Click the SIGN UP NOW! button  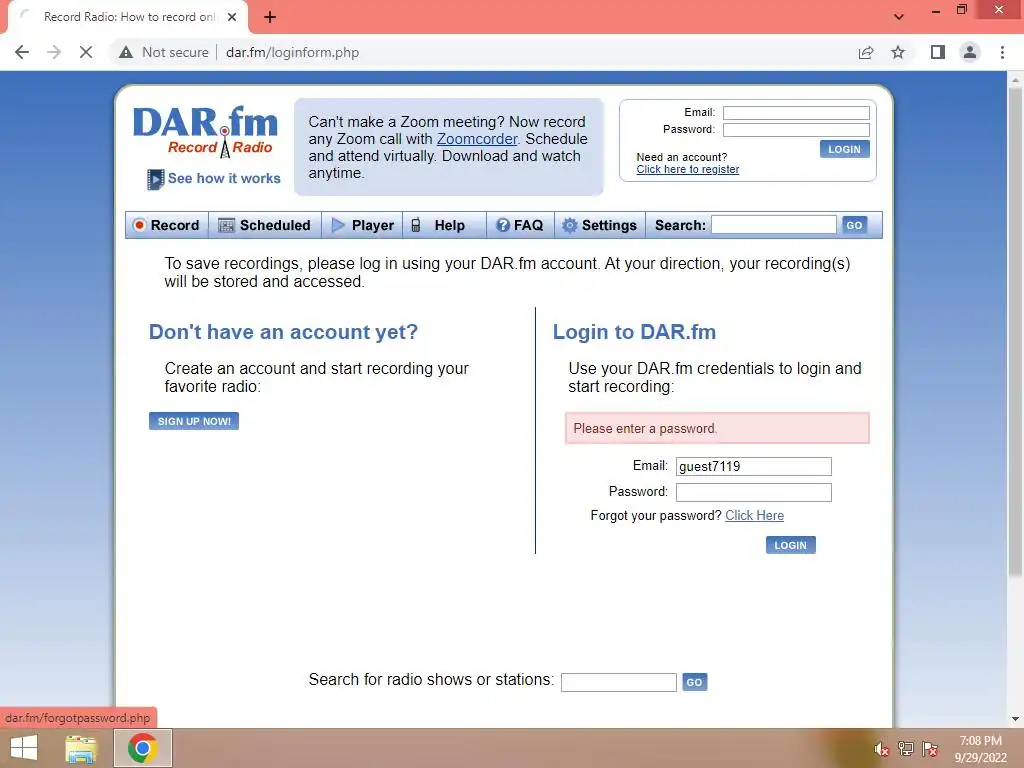click(x=194, y=421)
